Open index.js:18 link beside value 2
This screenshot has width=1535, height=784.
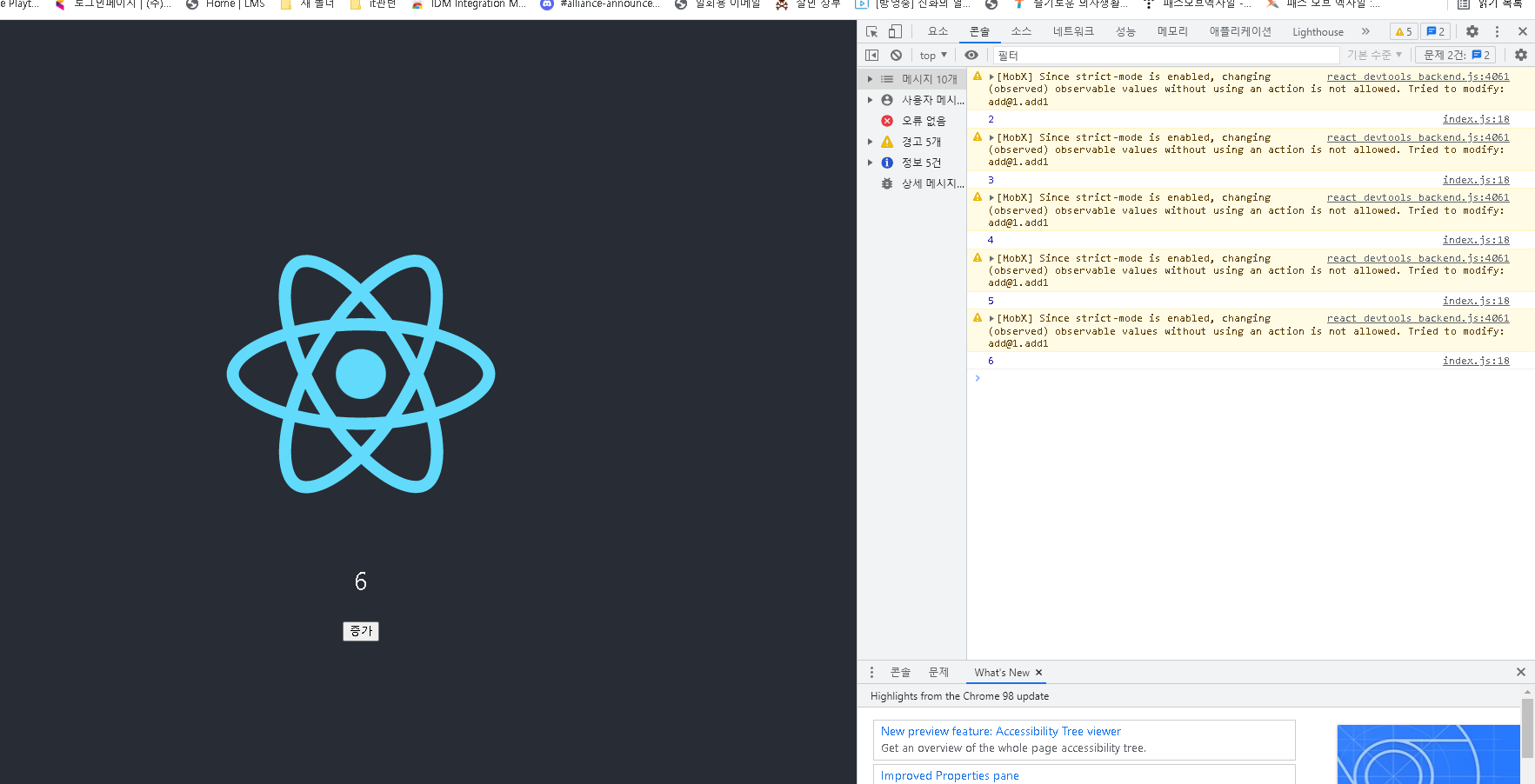point(1476,120)
